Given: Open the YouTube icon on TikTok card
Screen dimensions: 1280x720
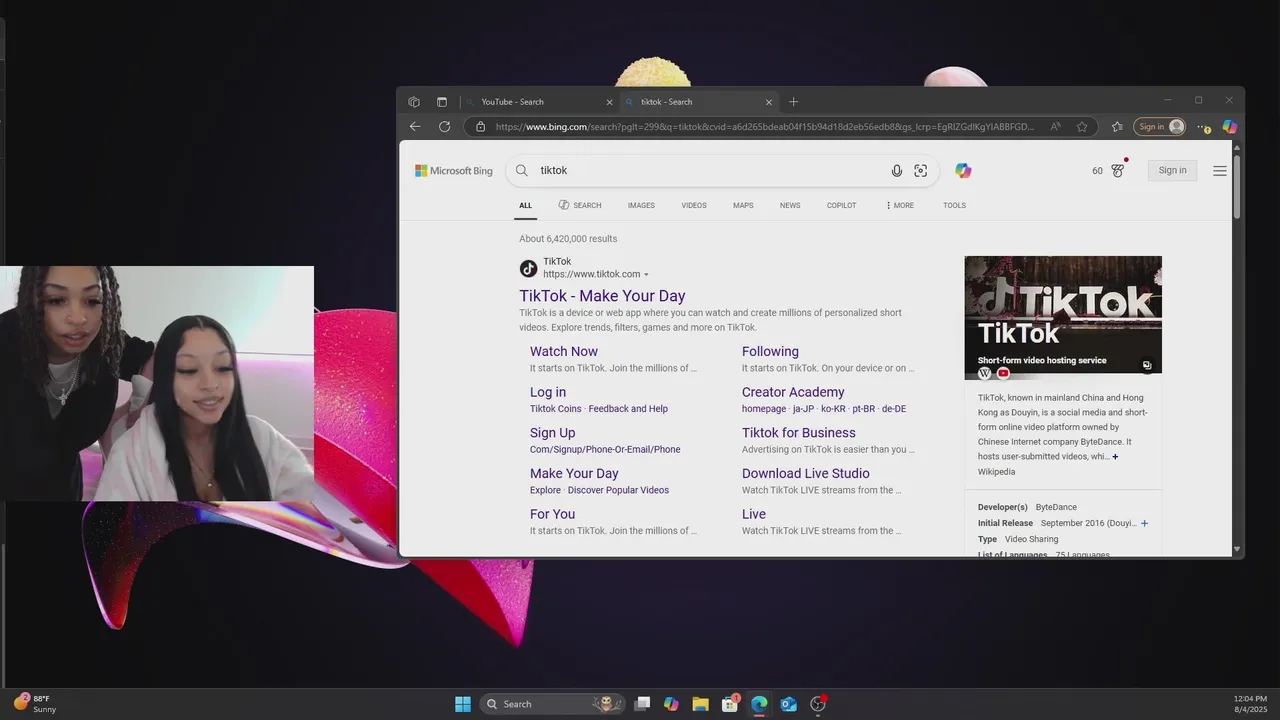Looking at the screenshot, I should [1003, 373].
